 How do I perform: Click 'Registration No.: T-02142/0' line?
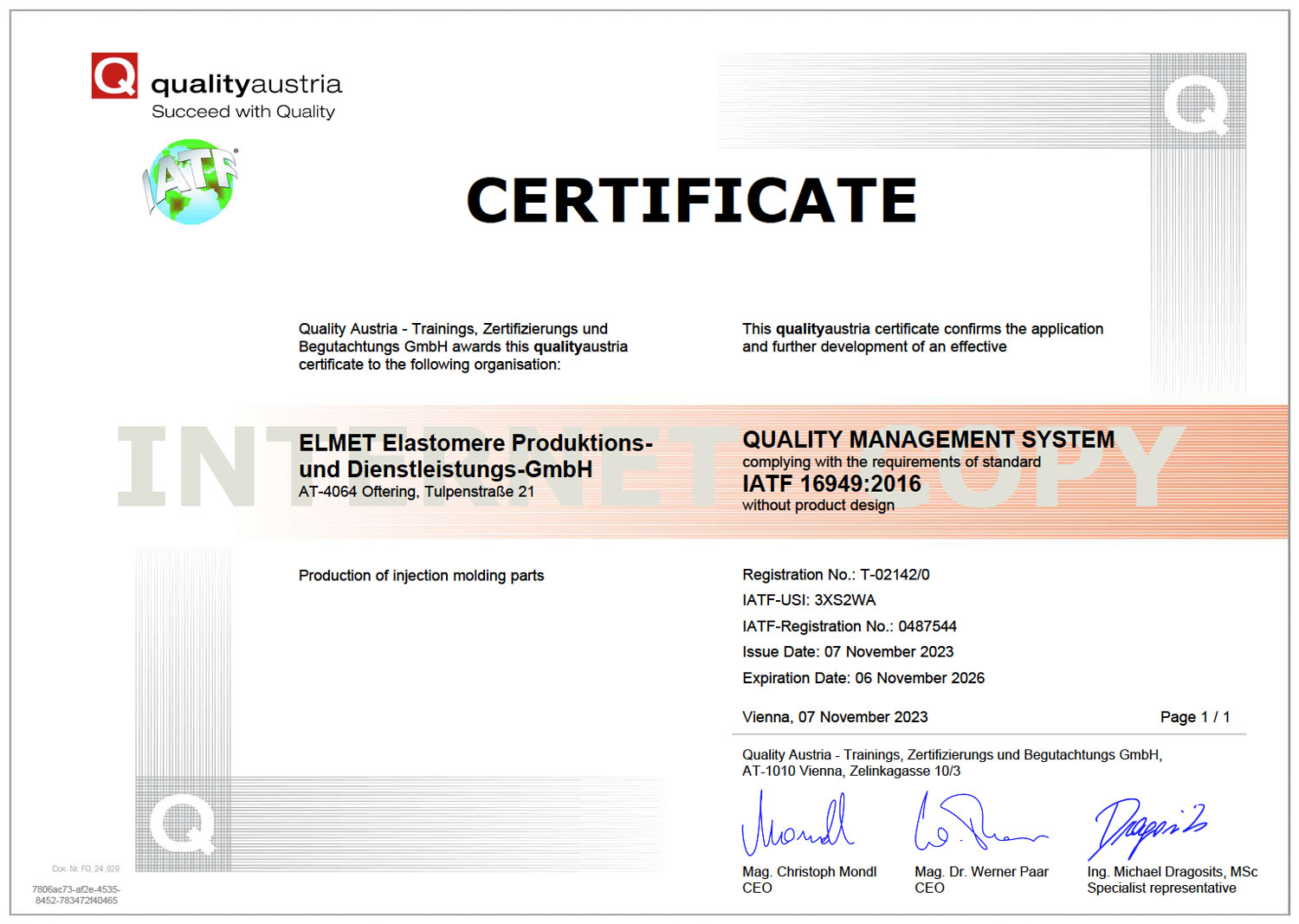tap(836, 574)
